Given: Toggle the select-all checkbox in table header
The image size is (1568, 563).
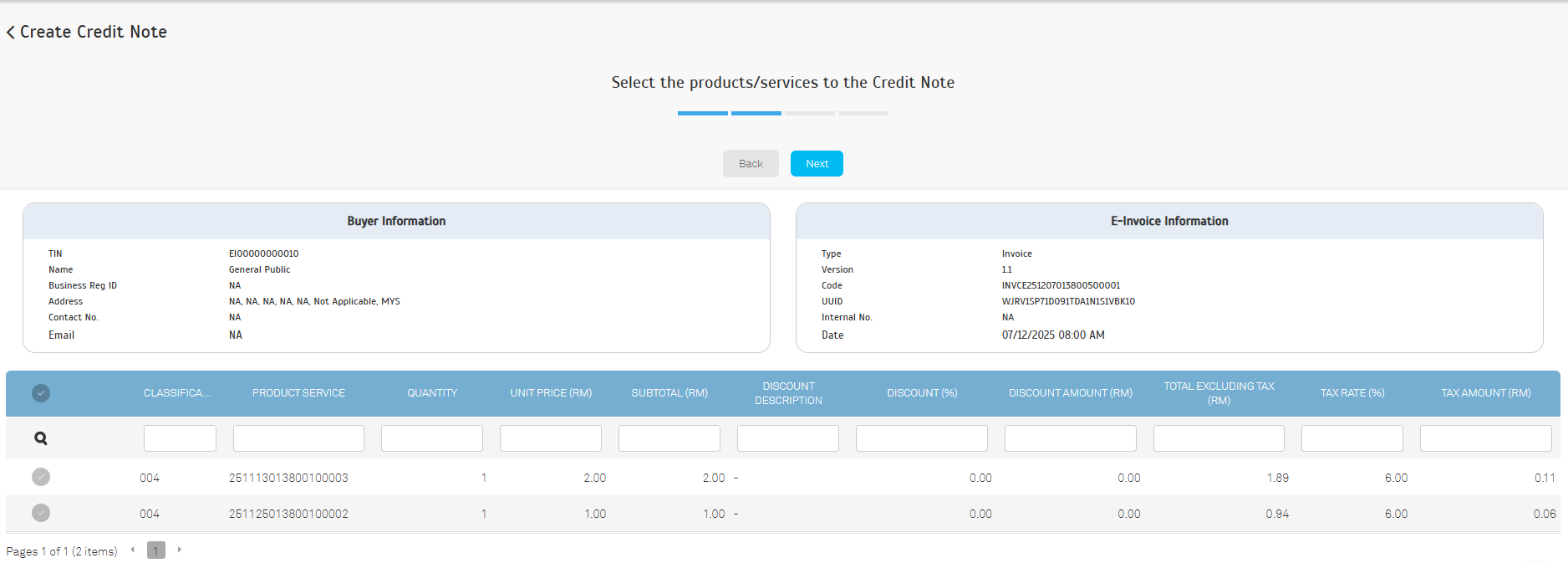Looking at the screenshot, I should coord(40,393).
